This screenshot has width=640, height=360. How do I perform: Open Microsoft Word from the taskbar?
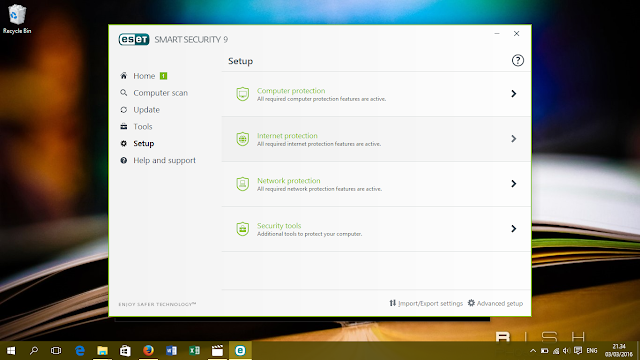[171, 351]
